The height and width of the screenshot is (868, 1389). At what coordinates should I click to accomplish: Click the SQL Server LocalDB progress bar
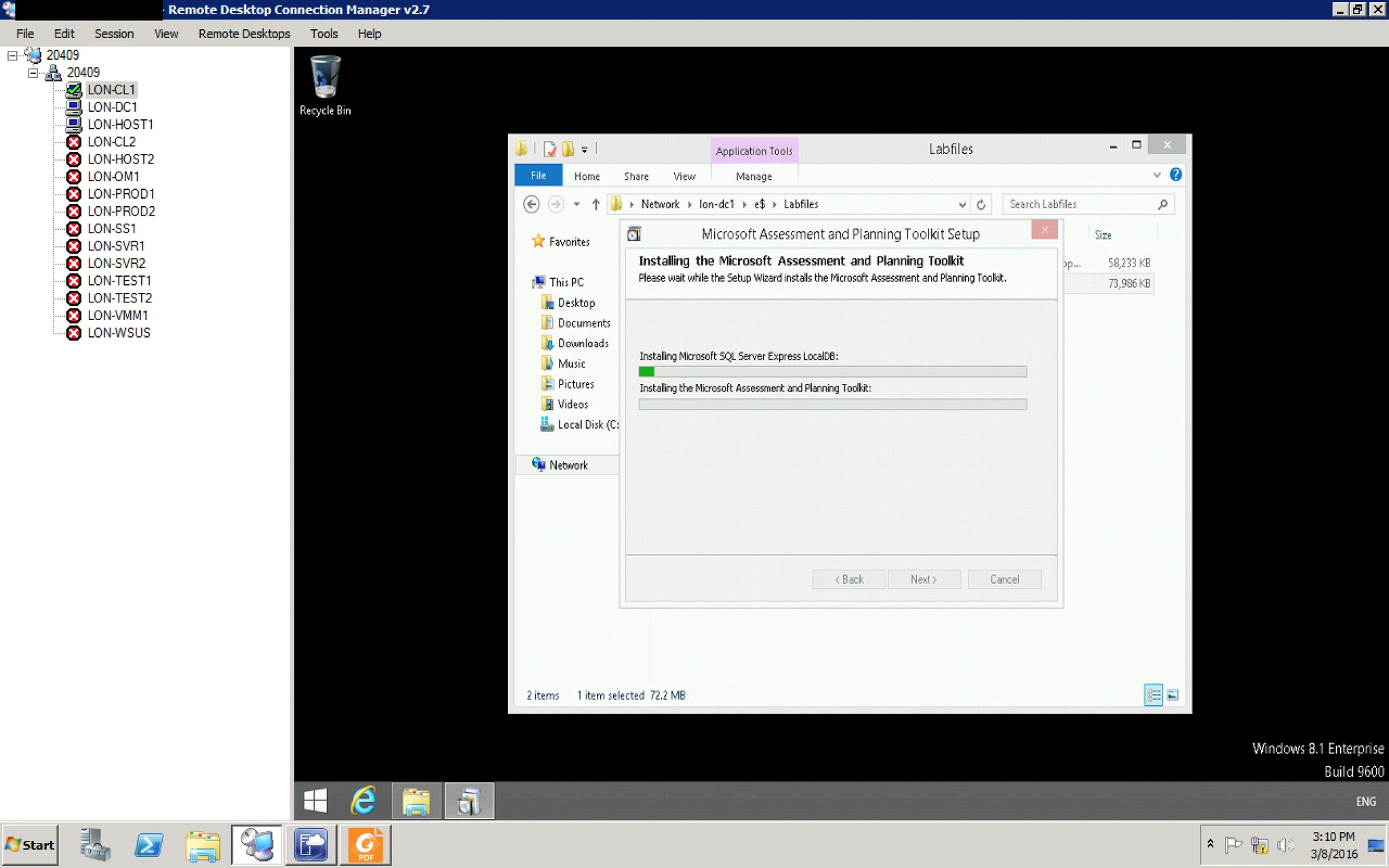click(x=833, y=372)
